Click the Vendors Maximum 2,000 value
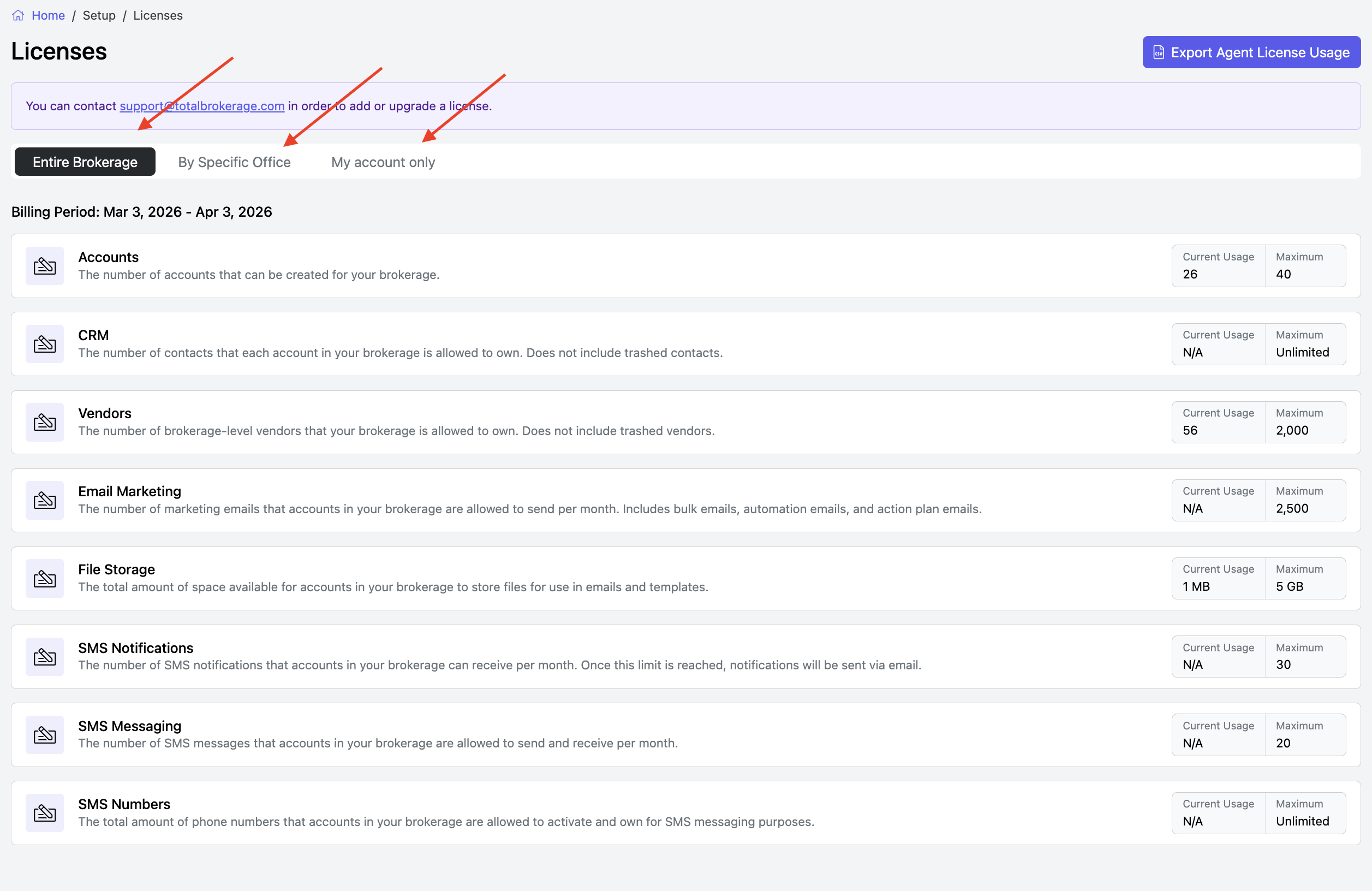 tap(1292, 430)
